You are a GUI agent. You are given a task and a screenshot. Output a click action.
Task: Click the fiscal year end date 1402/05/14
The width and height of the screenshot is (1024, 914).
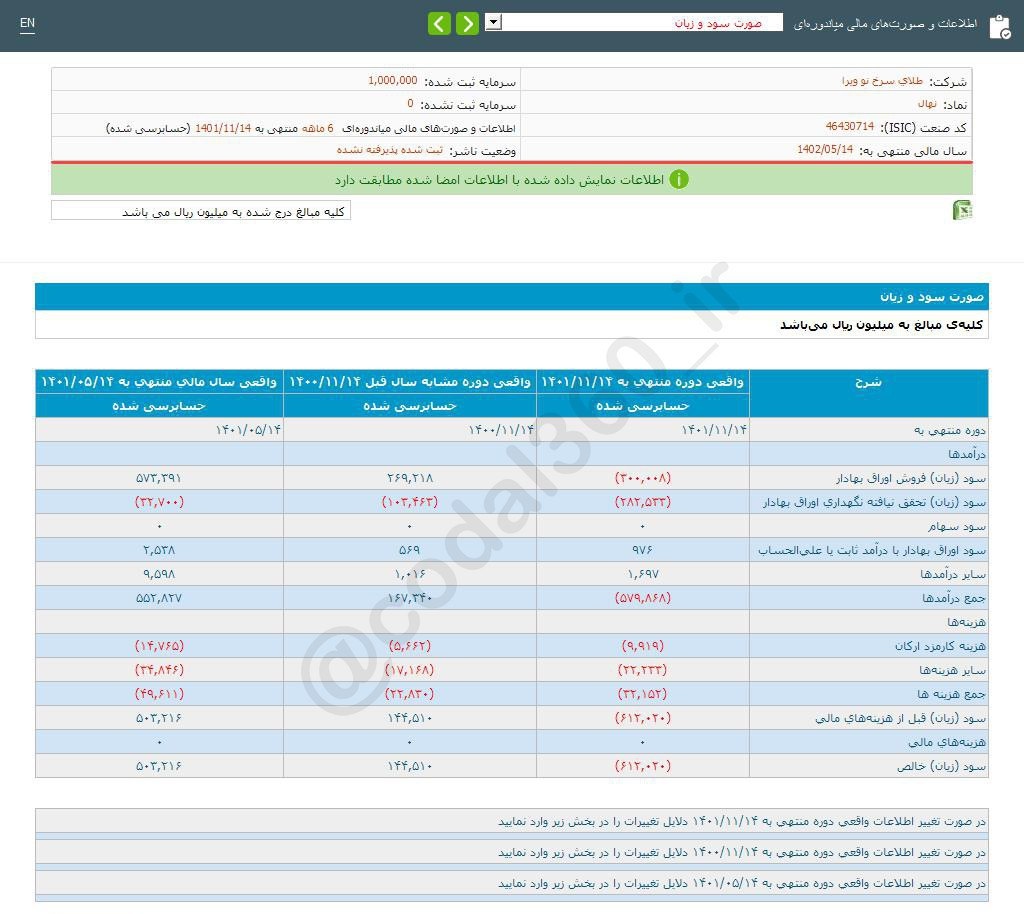point(825,150)
